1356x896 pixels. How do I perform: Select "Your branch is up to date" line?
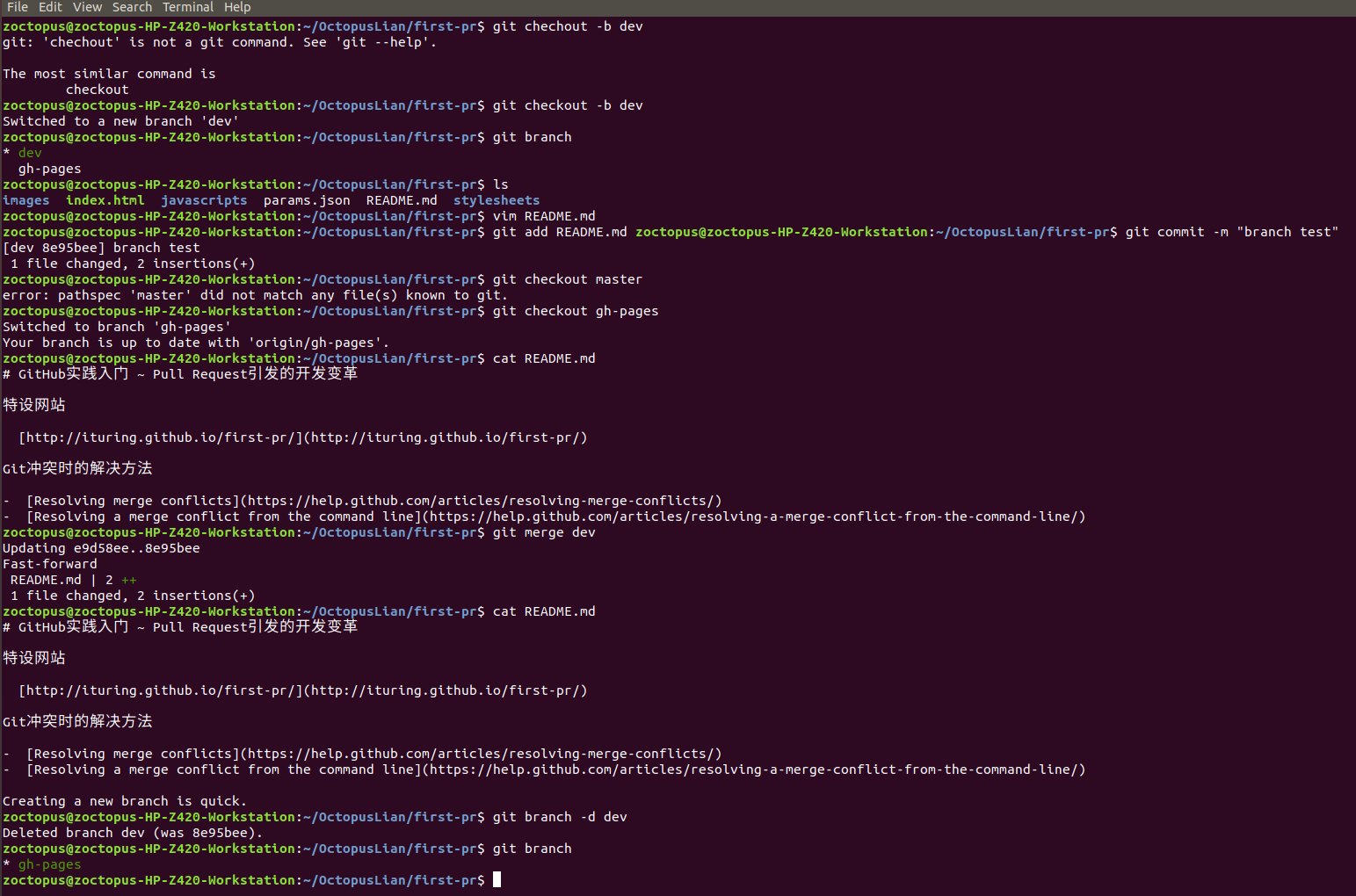click(196, 343)
